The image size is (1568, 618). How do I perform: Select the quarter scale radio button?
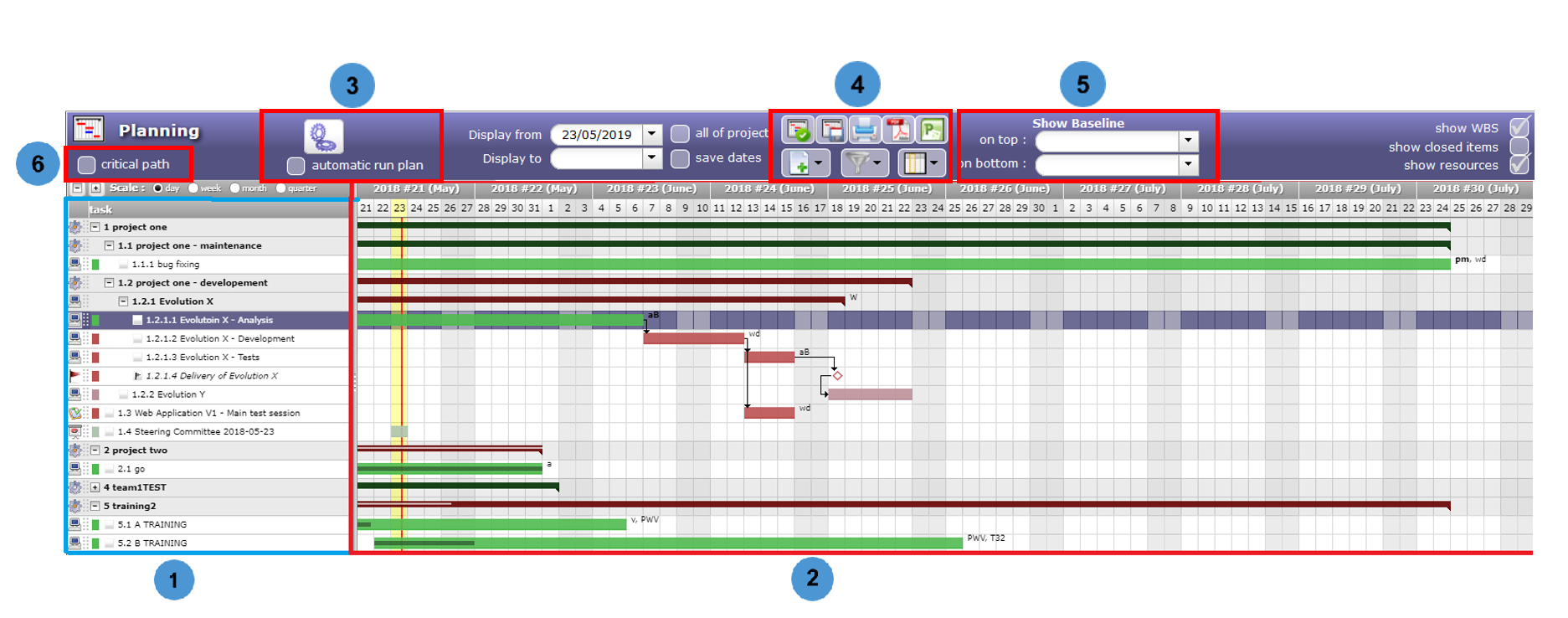pyautogui.click(x=281, y=188)
